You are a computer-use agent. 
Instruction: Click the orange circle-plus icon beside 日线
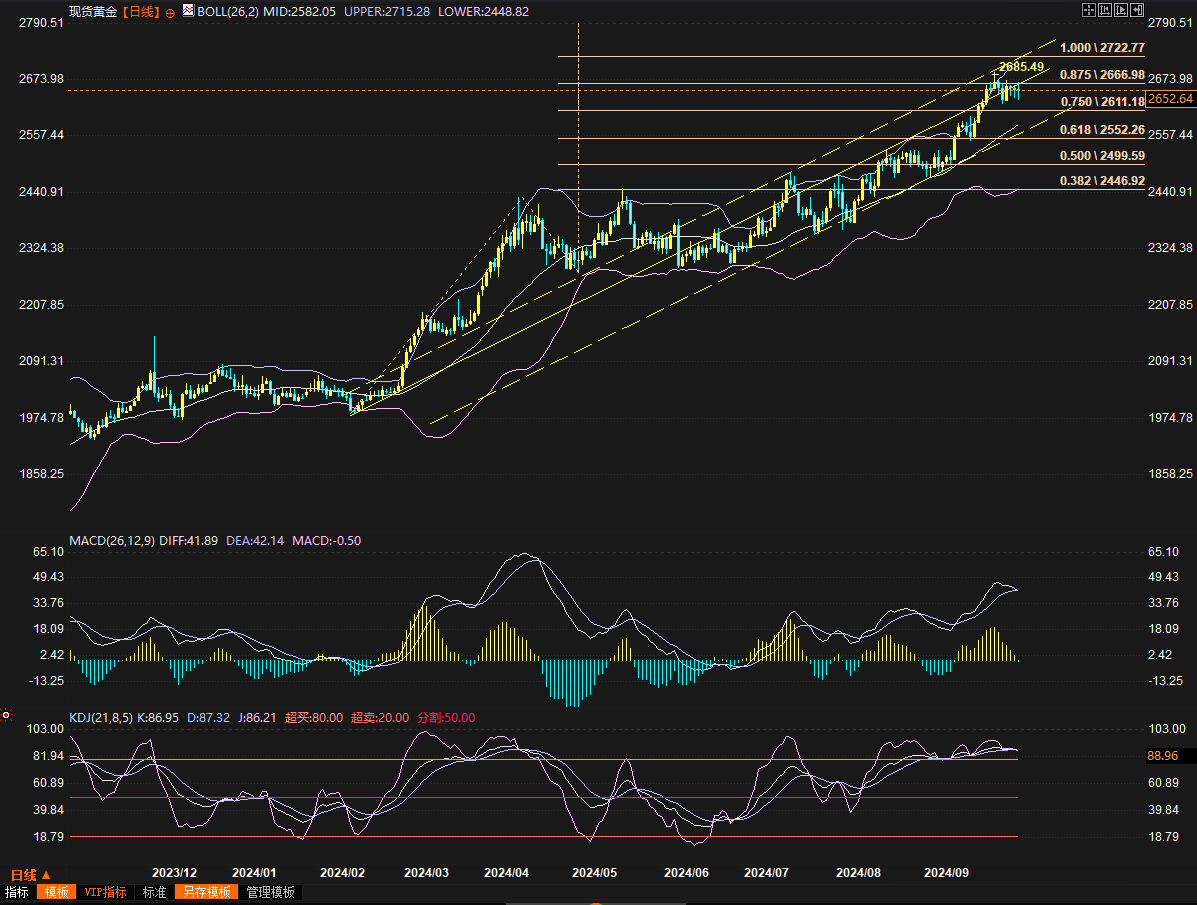(169, 12)
